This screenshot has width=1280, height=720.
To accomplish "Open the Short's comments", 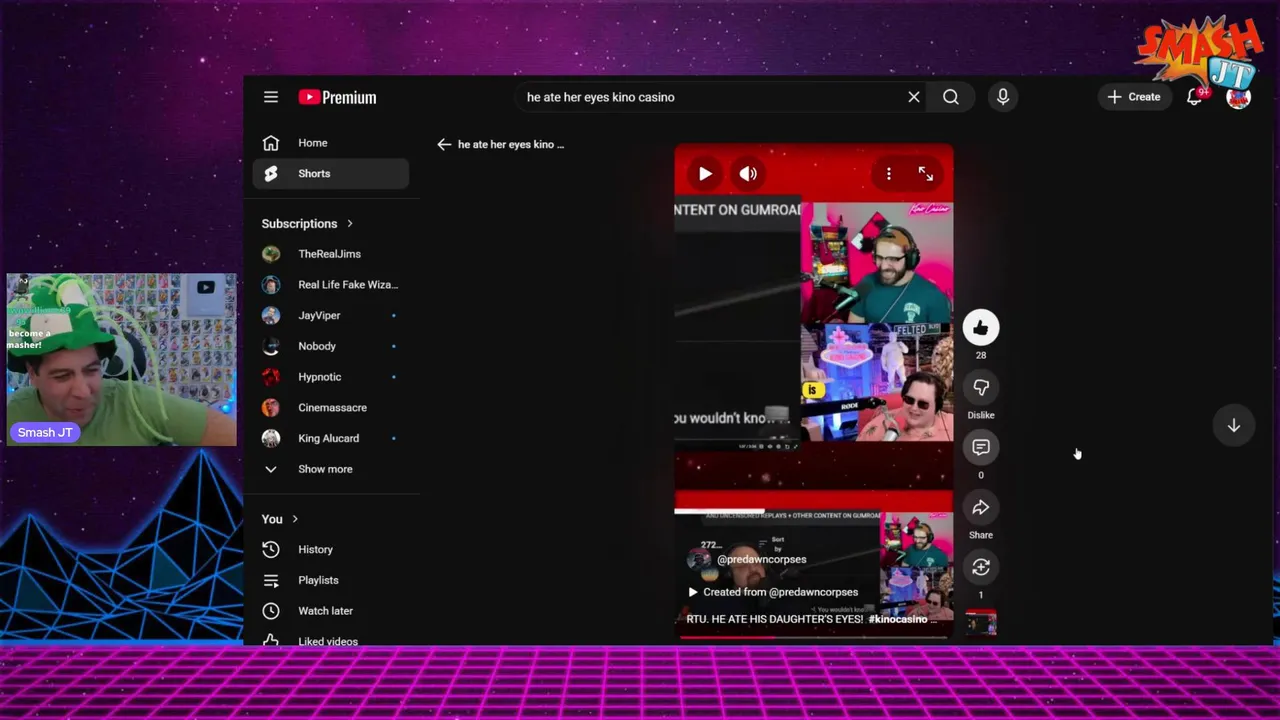I will pos(981,447).
